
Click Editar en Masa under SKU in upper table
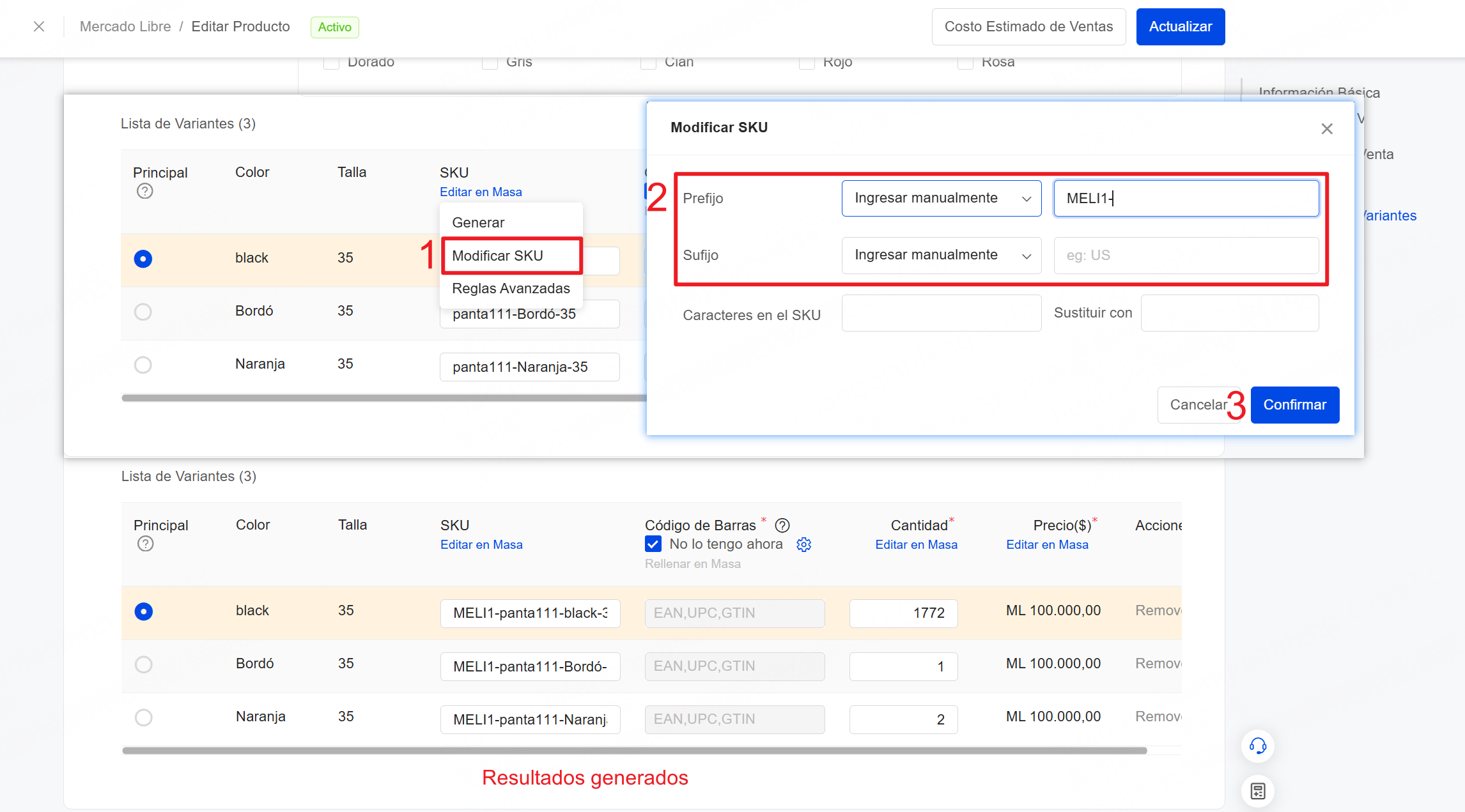point(481,192)
